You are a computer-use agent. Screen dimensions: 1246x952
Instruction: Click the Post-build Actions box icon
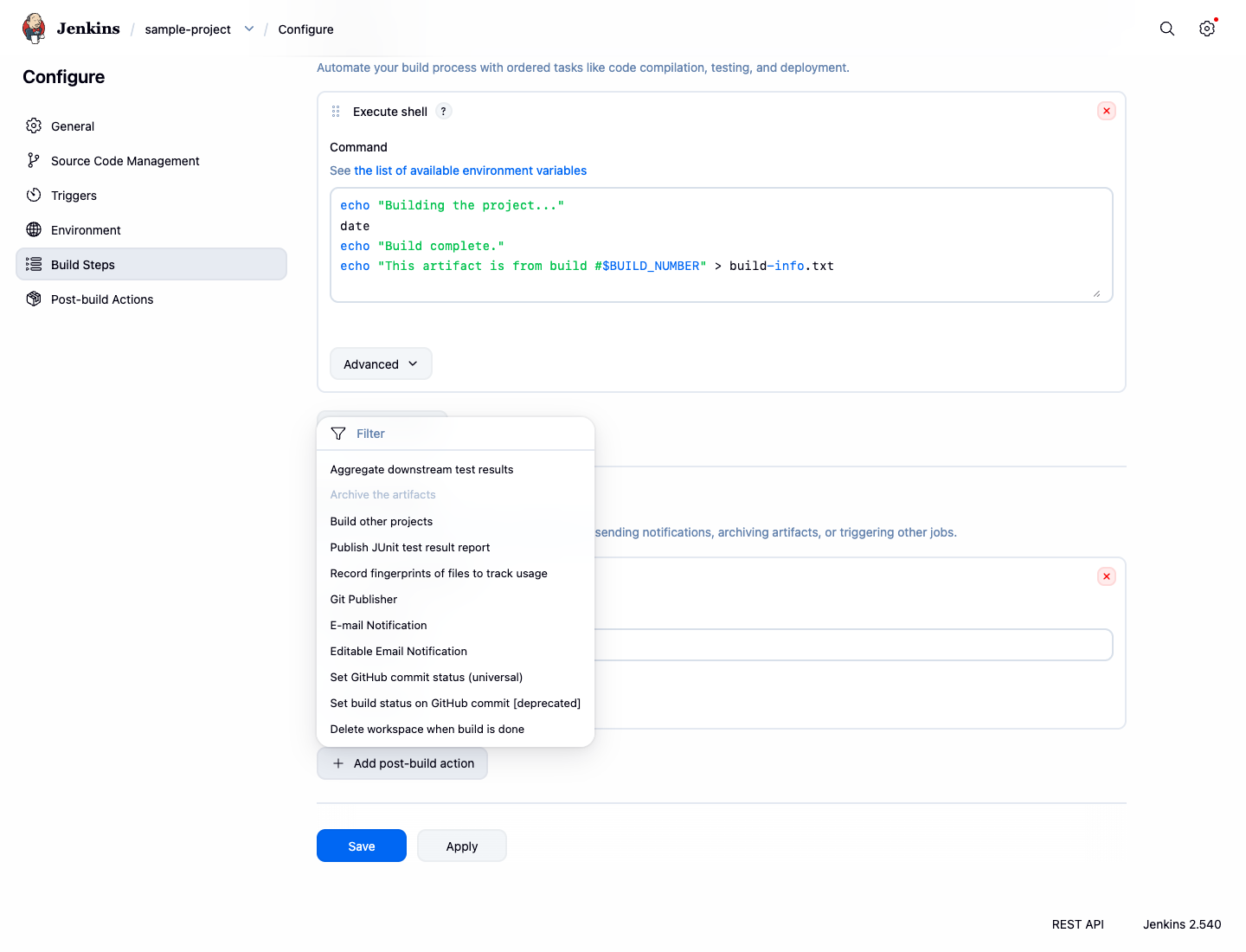click(34, 299)
